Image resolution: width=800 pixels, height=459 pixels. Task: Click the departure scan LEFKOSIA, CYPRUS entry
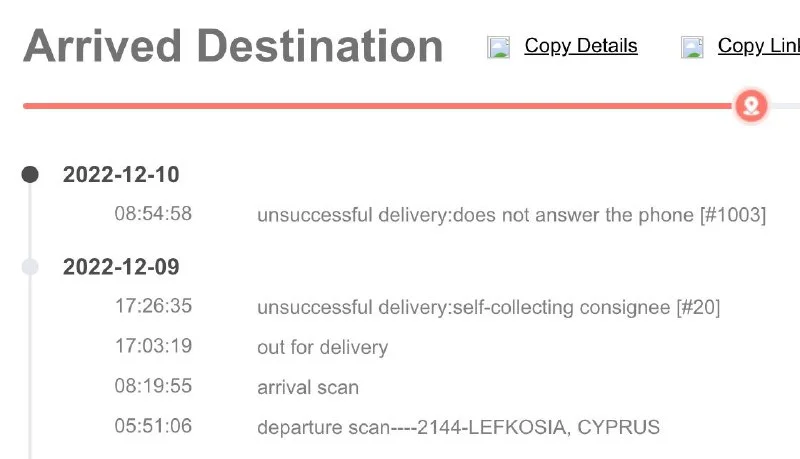pos(458,427)
